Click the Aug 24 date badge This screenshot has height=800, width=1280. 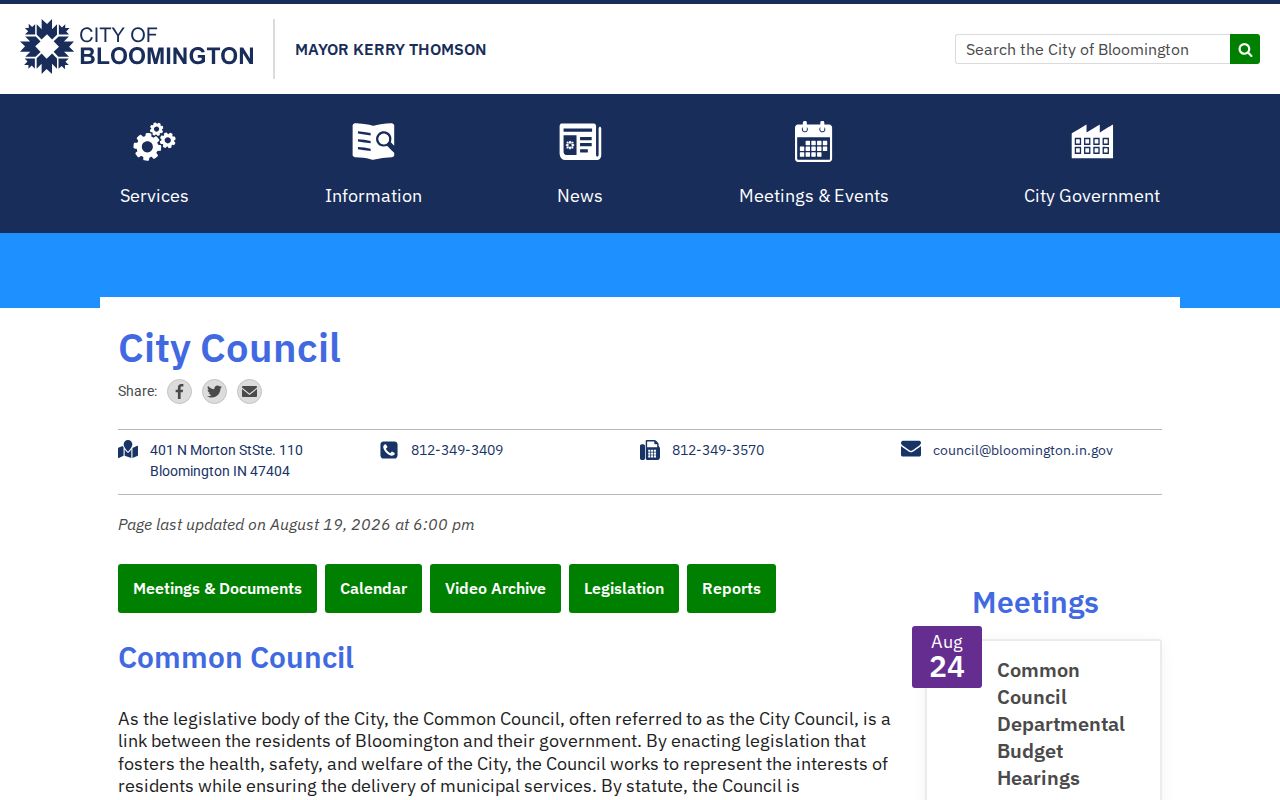click(947, 657)
